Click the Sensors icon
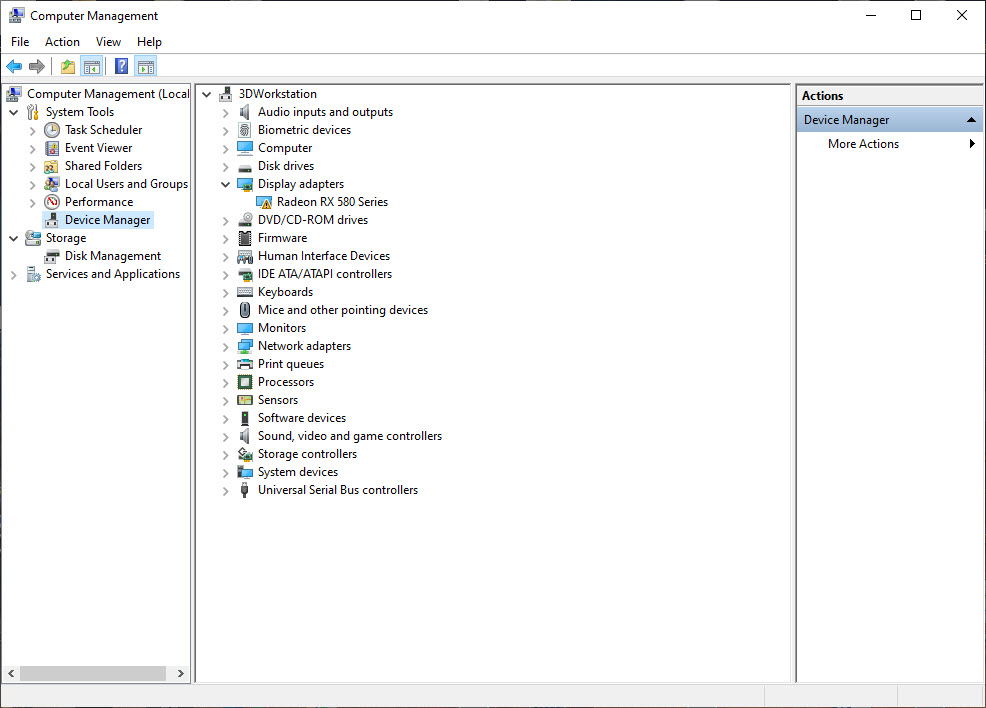 245,400
